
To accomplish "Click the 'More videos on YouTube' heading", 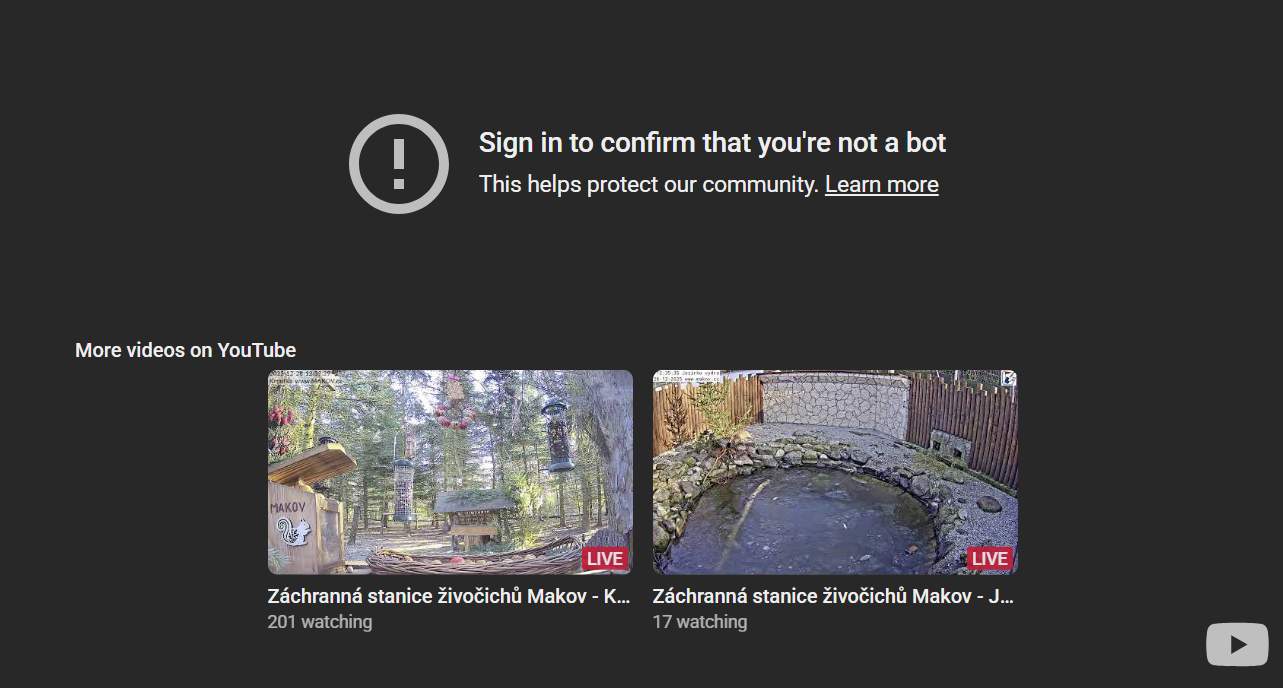I will click(186, 350).
